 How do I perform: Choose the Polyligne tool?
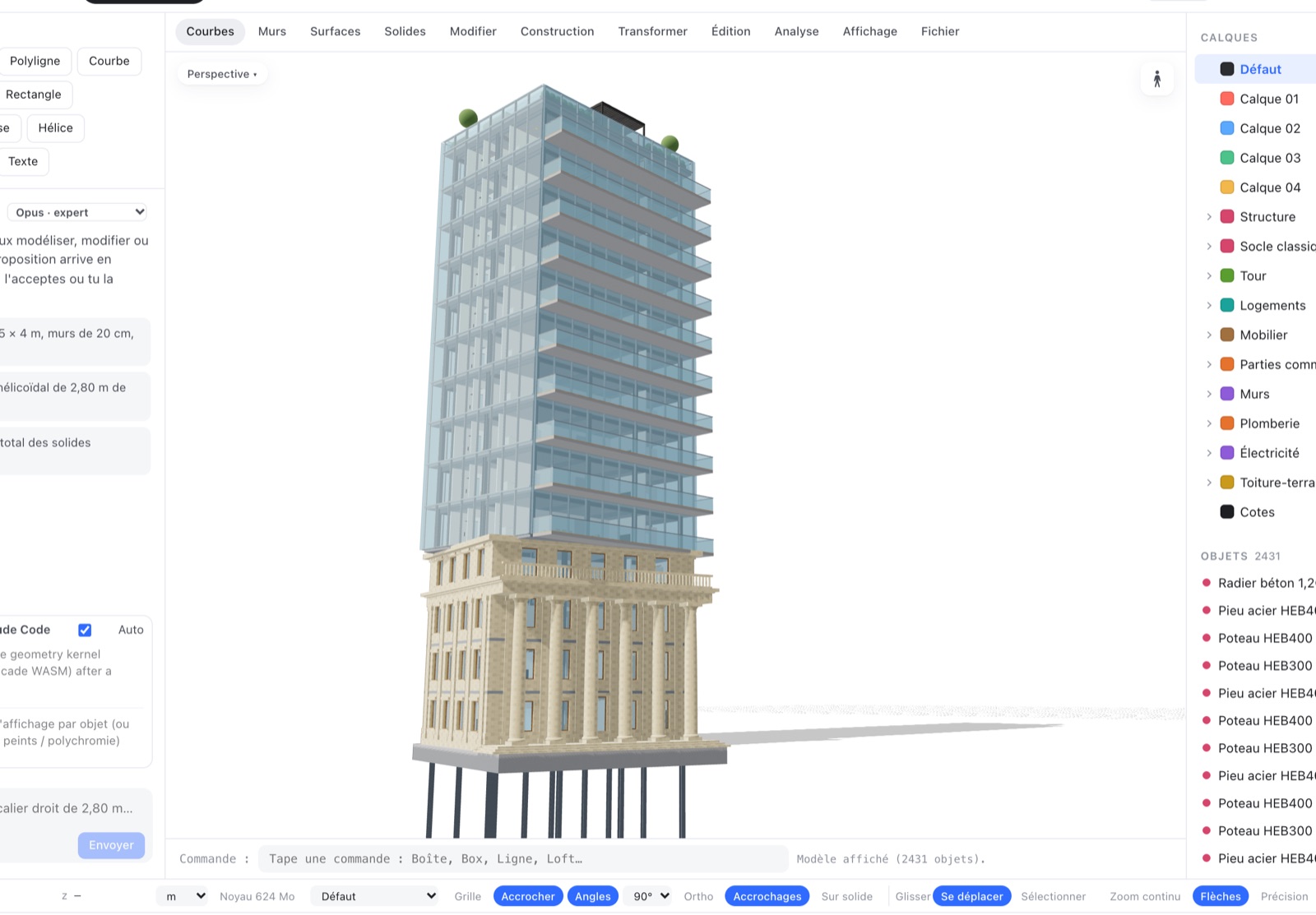(35, 61)
